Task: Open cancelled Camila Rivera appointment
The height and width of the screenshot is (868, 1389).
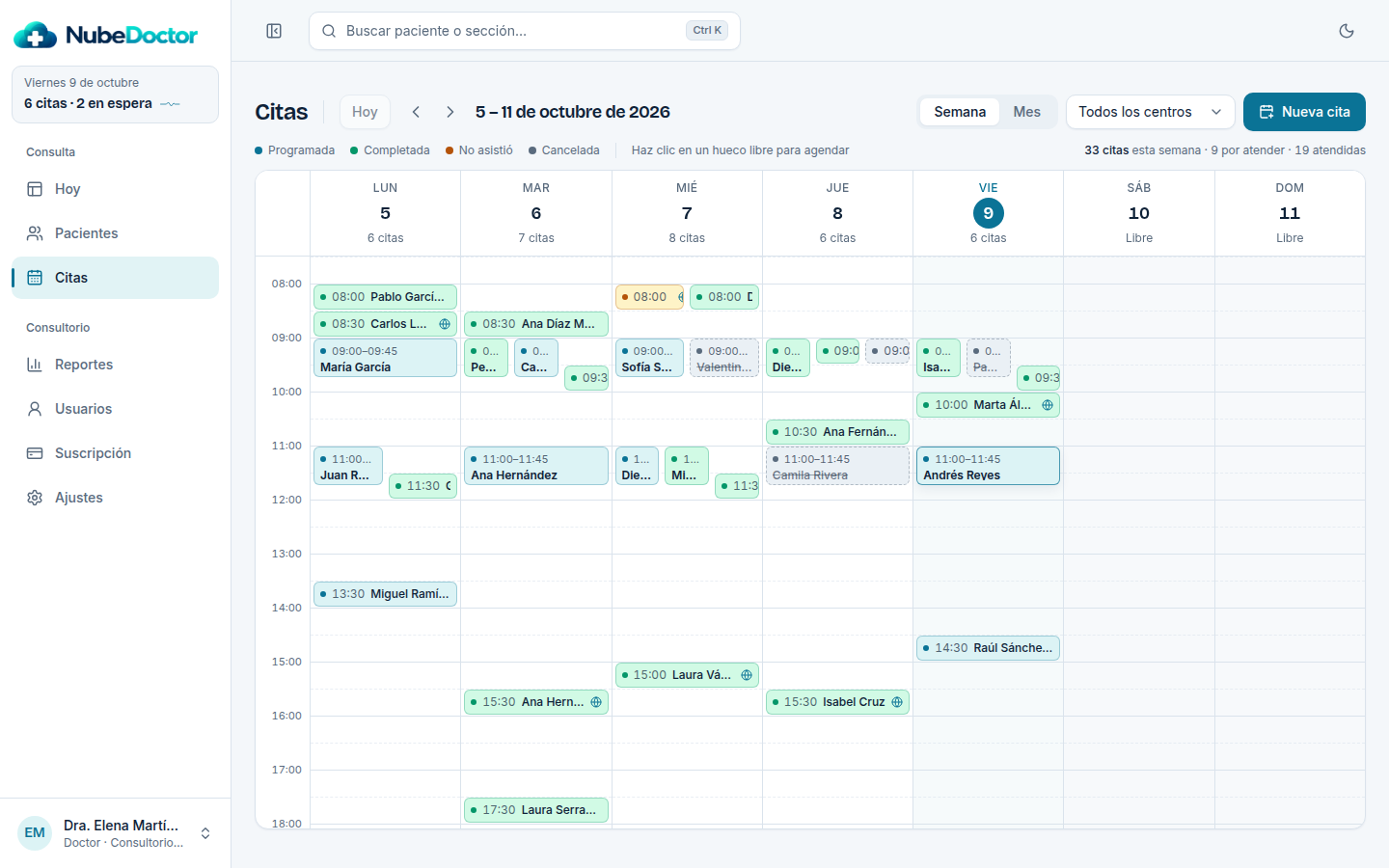Action: point(837,466)
